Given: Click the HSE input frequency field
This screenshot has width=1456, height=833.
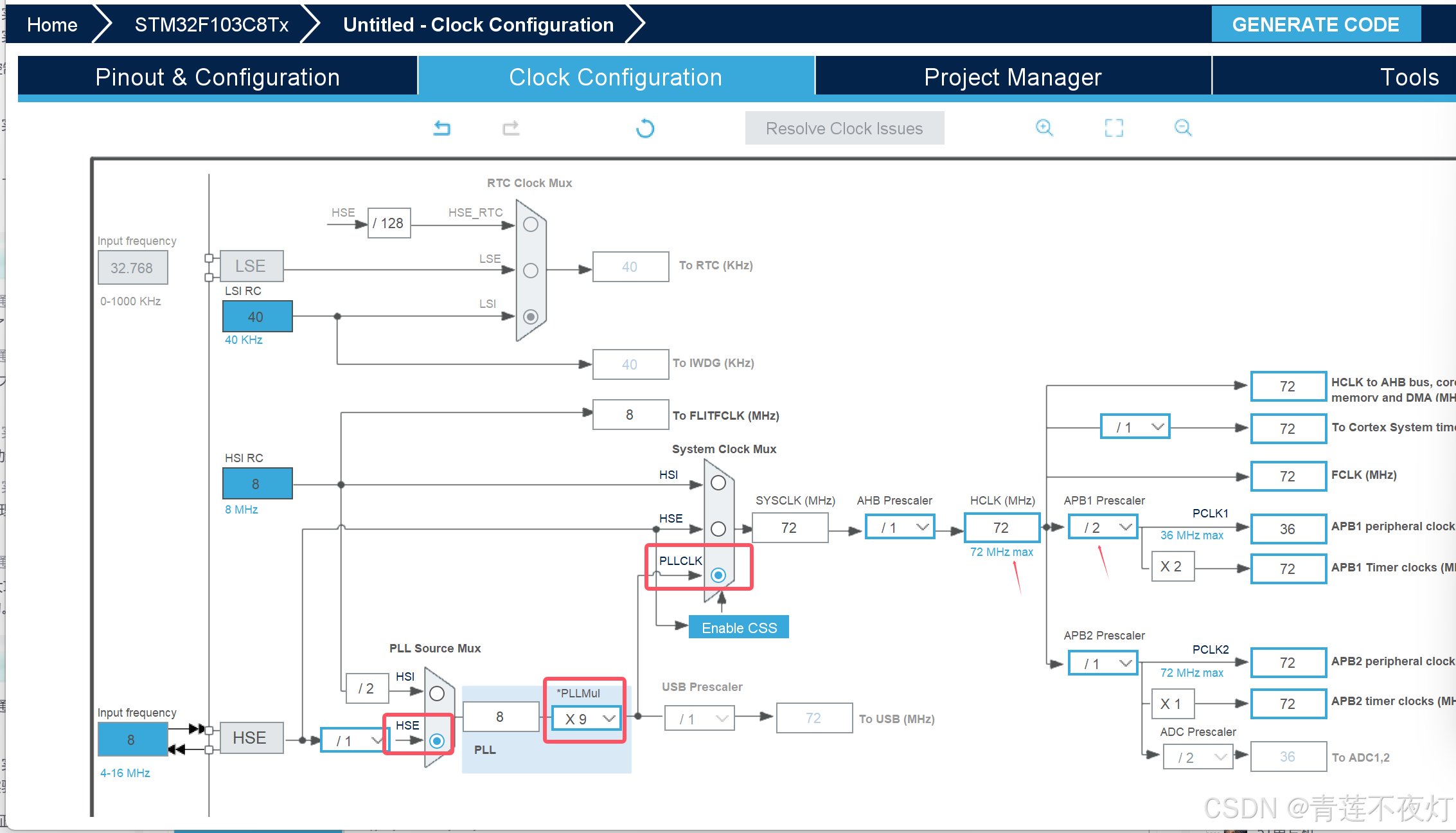Looking at the screenshot, I should point(132,740).
